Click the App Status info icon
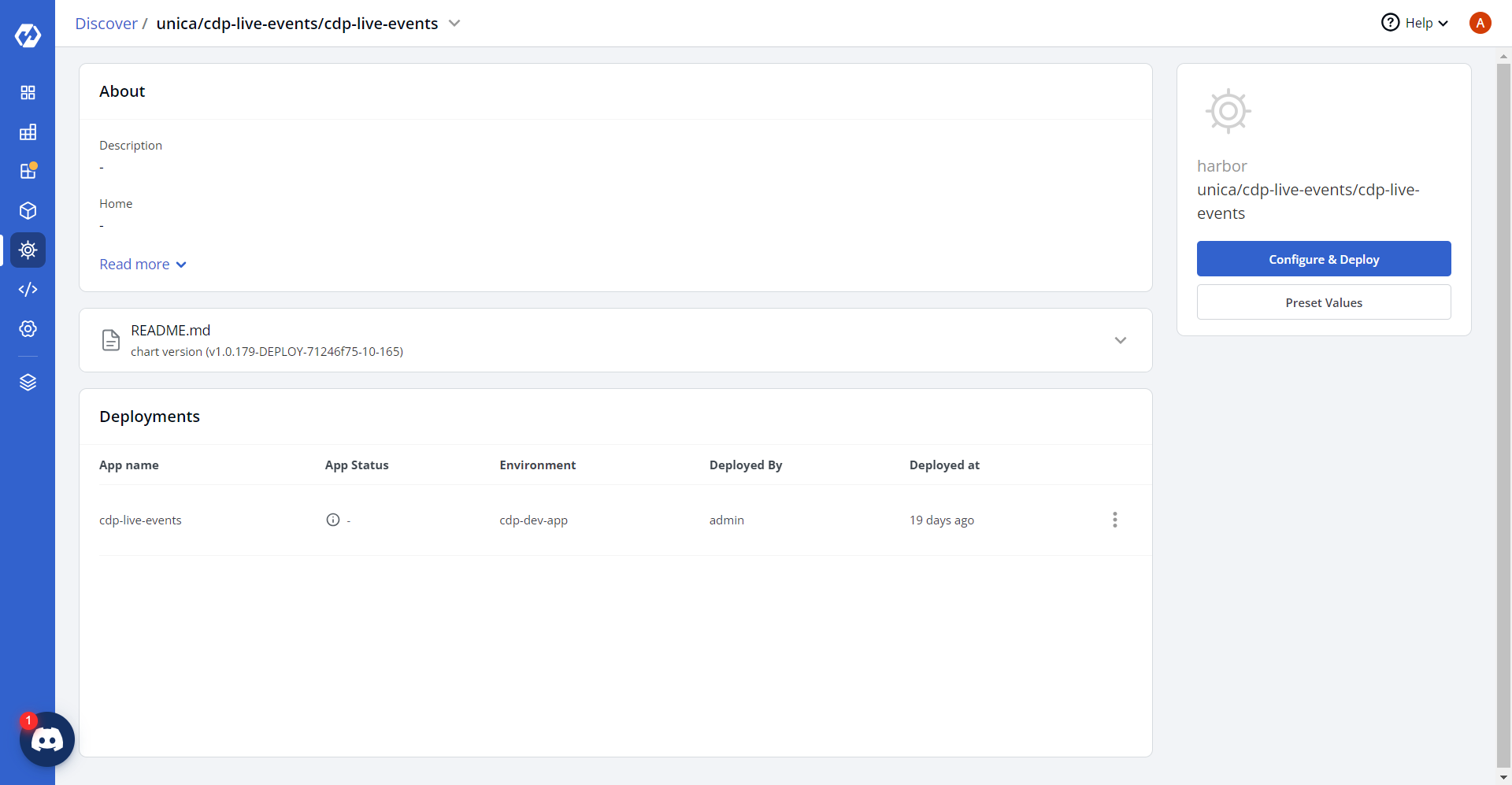This screenshot has height=785, width=1512. (x=333, y=520)
